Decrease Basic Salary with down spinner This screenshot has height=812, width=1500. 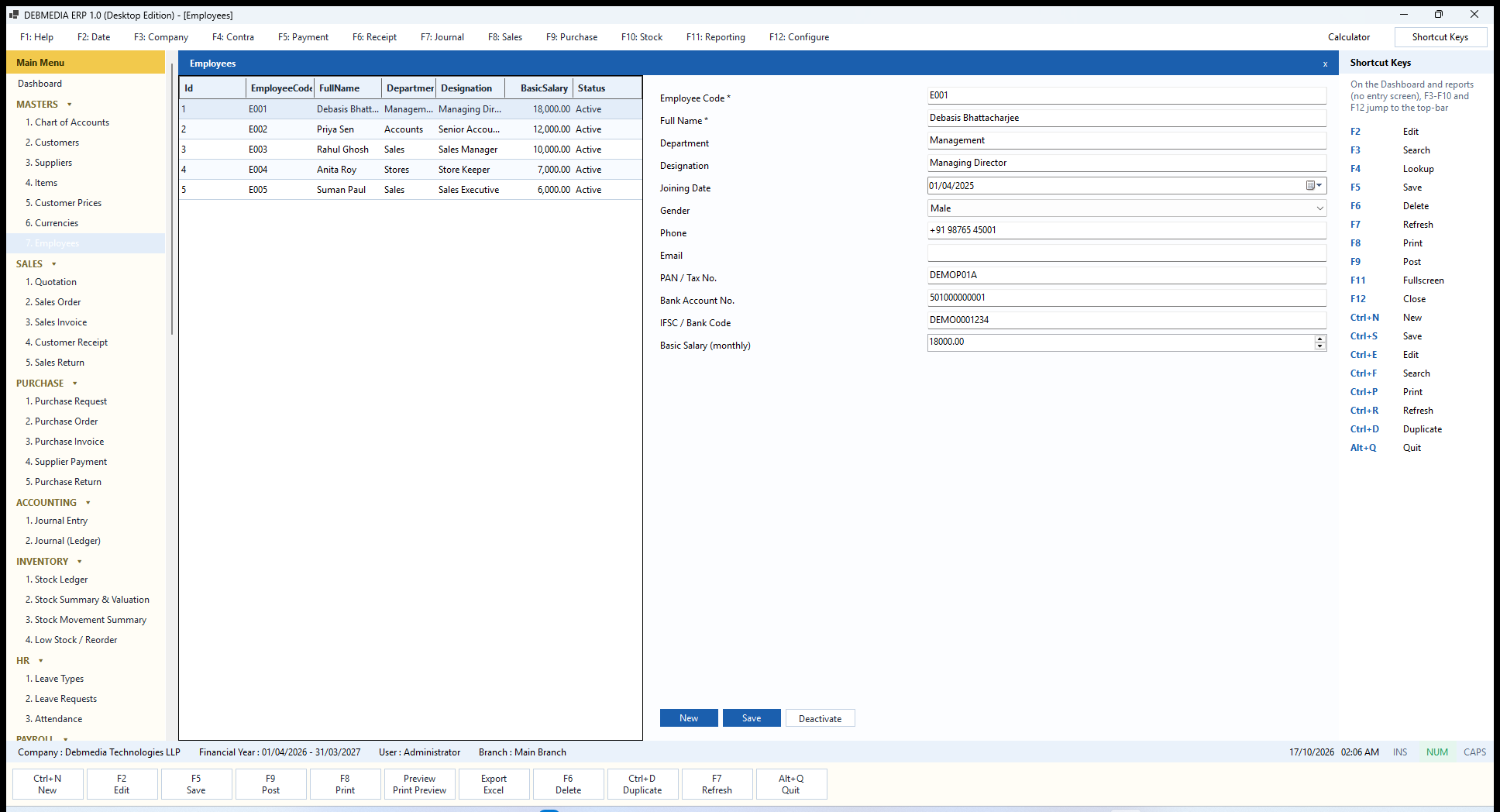coord(1319,346)
